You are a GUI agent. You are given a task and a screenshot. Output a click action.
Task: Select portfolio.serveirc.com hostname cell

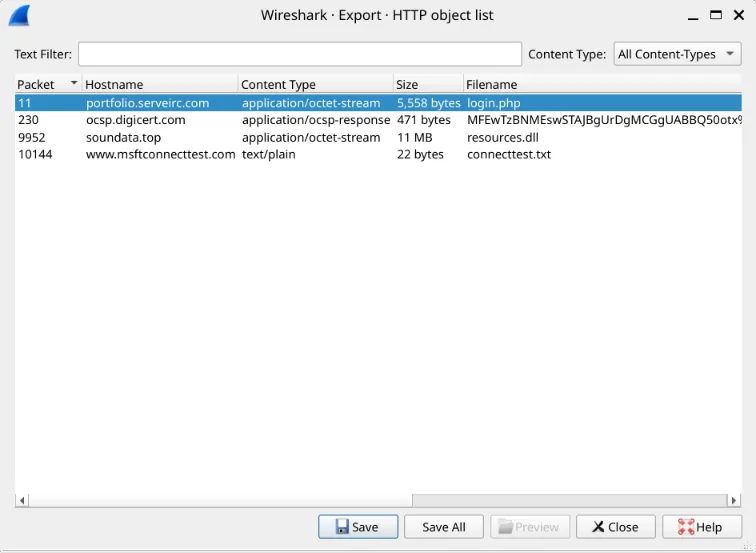(x=148, y=103)
